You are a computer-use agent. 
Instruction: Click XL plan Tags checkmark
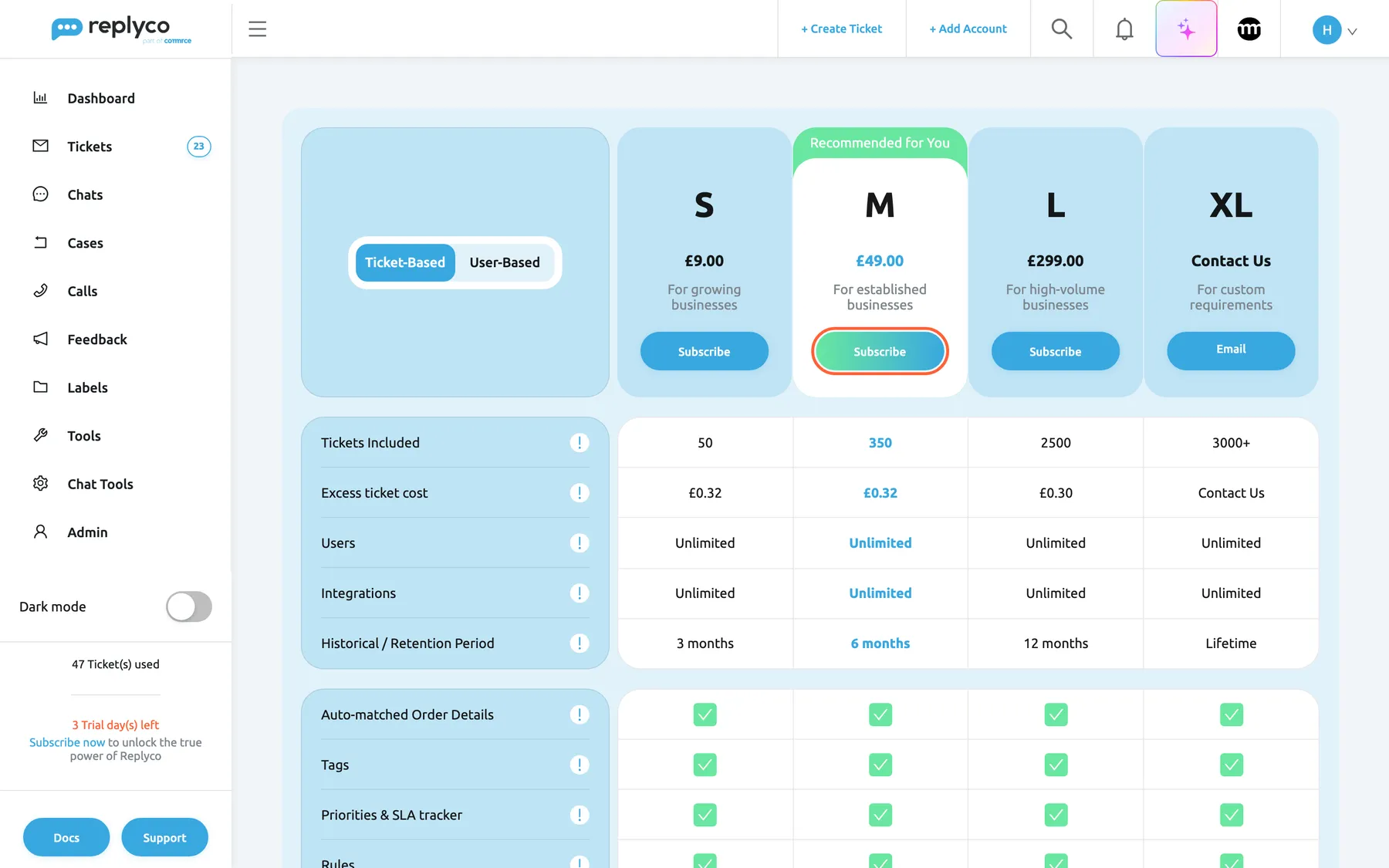coord(1232,765)
